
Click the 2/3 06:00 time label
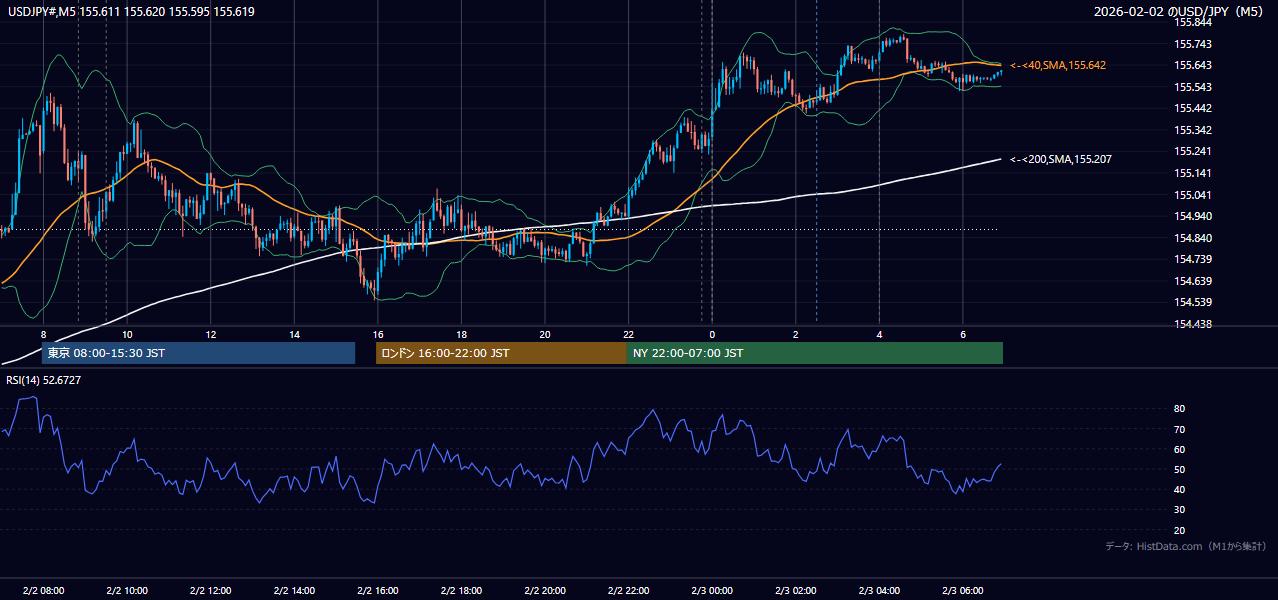click(x=962, y=590)
